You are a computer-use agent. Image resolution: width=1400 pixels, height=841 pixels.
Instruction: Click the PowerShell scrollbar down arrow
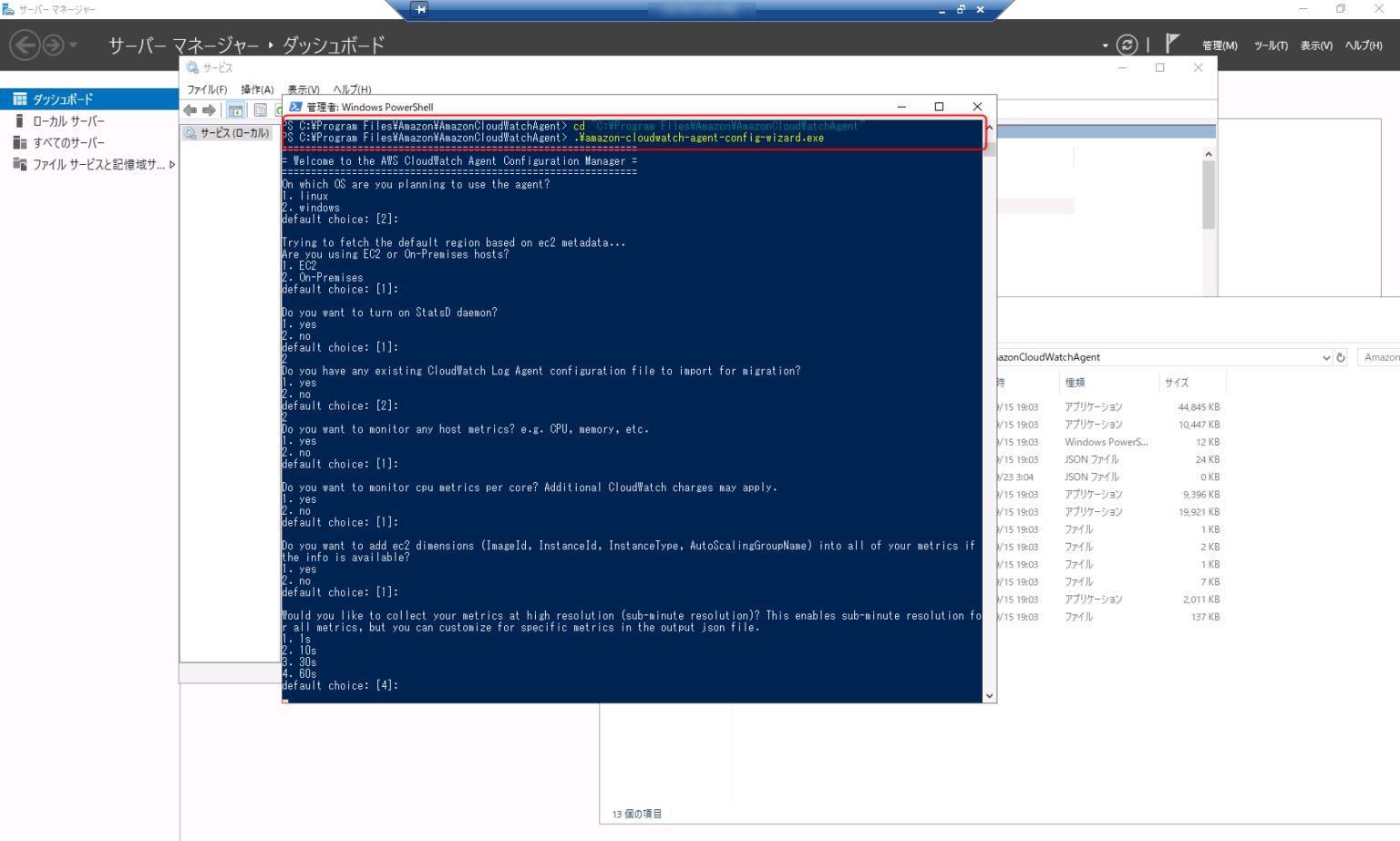tap(990, 694)
